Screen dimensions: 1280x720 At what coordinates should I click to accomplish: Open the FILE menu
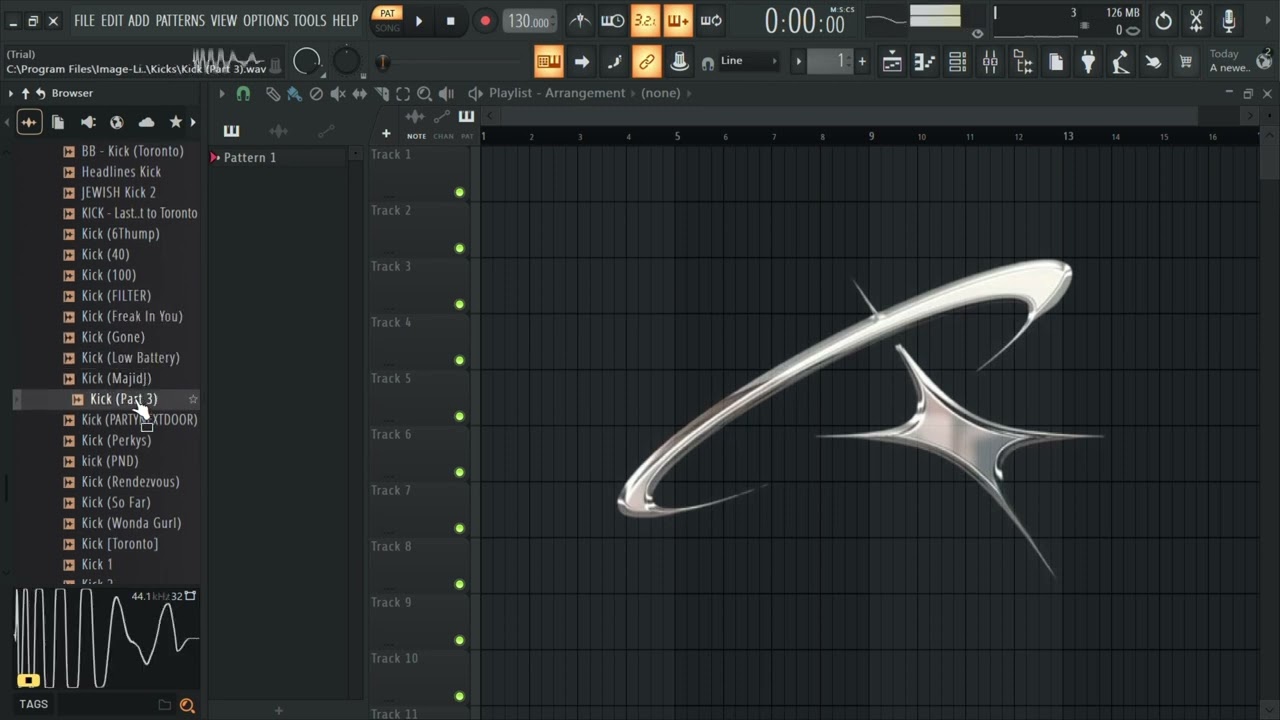(x=84, y=20)
